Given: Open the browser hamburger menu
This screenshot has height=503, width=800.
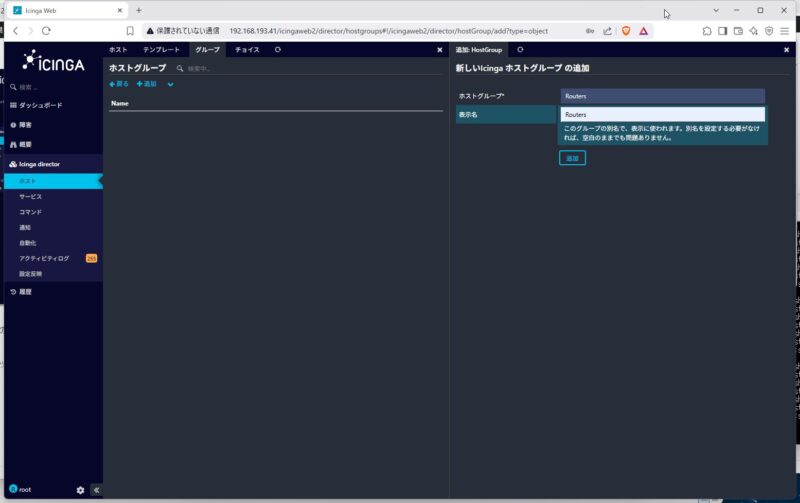Looking at the screenshot, I should pos(785,31).
